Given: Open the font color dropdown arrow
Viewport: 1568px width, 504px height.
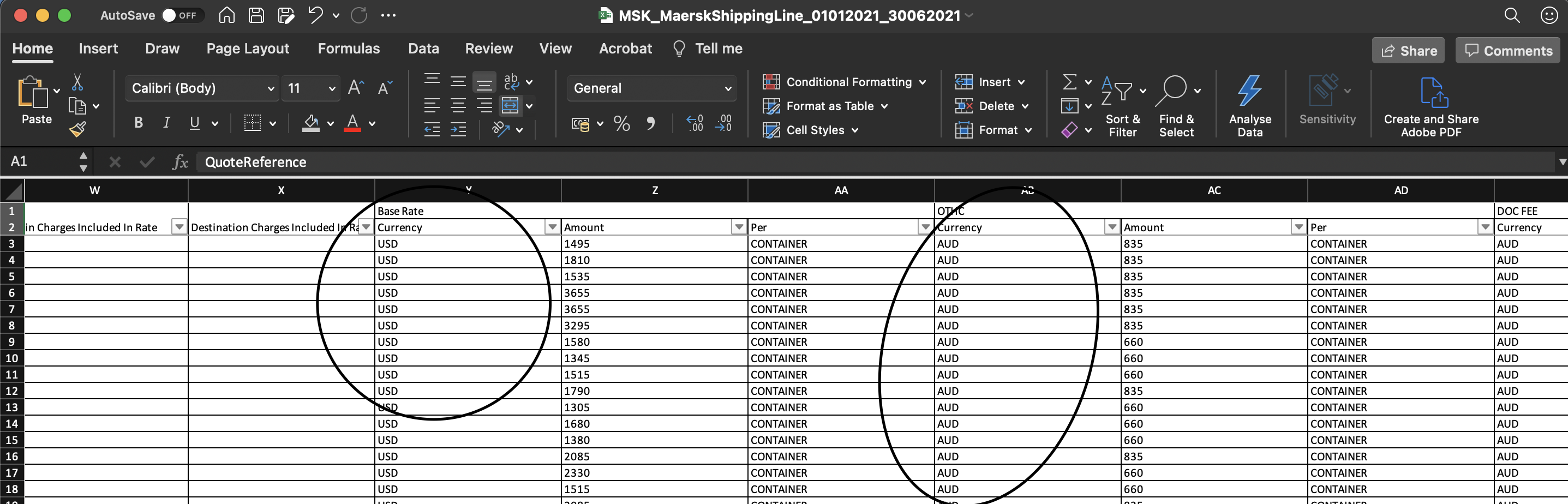Looking at the screenshot, I should 372,124.
